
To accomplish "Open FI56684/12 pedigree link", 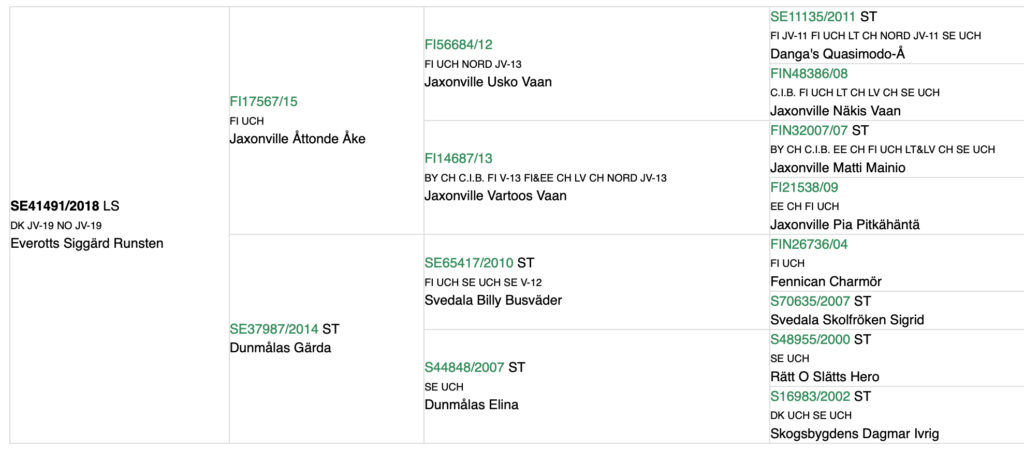I will coord(458,44).
